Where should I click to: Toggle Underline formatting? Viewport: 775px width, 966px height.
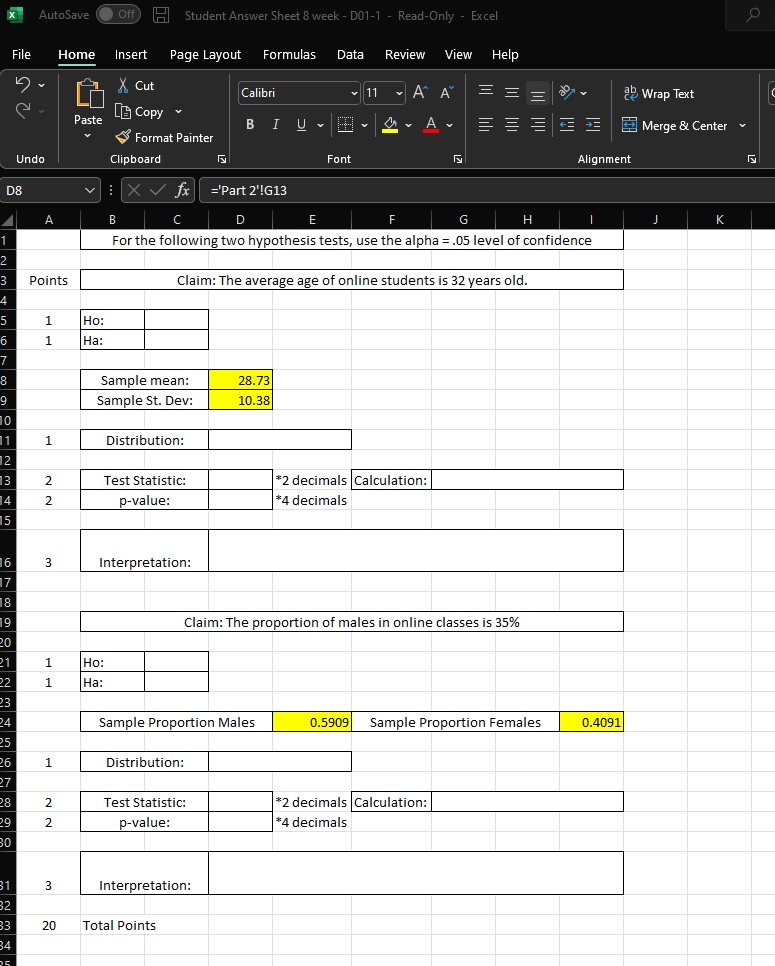coord(301,124)
